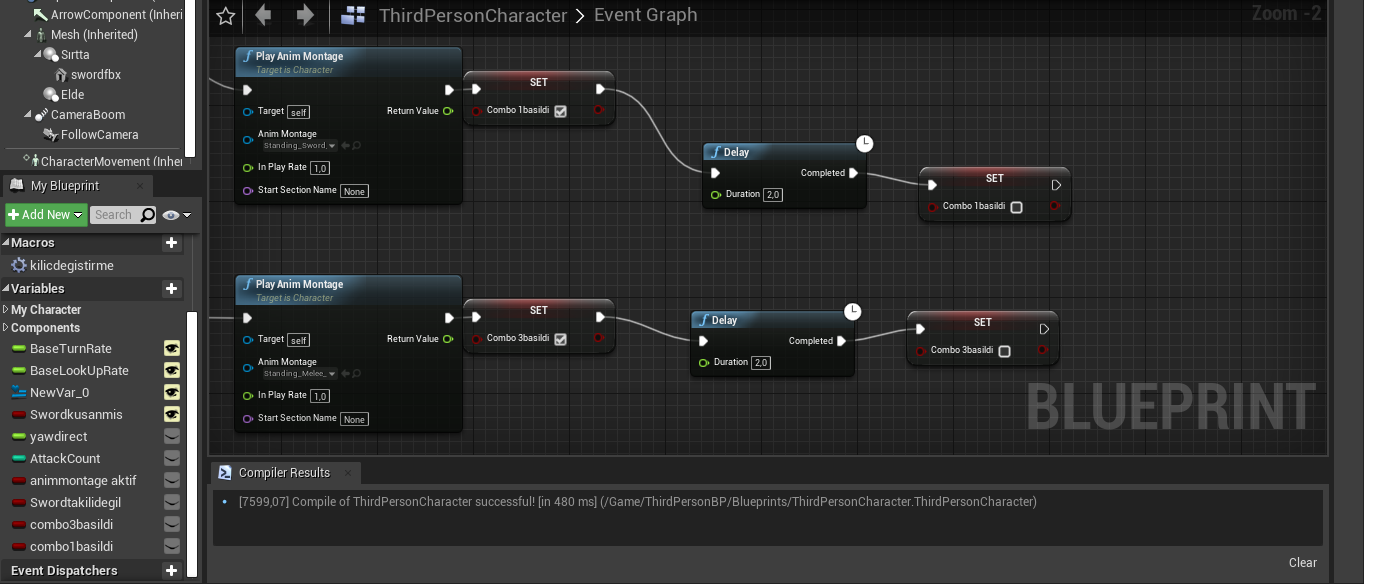The height and width of the screenshot is (584, 1386).
Task: Uncheck Combo 1basildi checkbox in top SET node
Action: pos(560,111)
